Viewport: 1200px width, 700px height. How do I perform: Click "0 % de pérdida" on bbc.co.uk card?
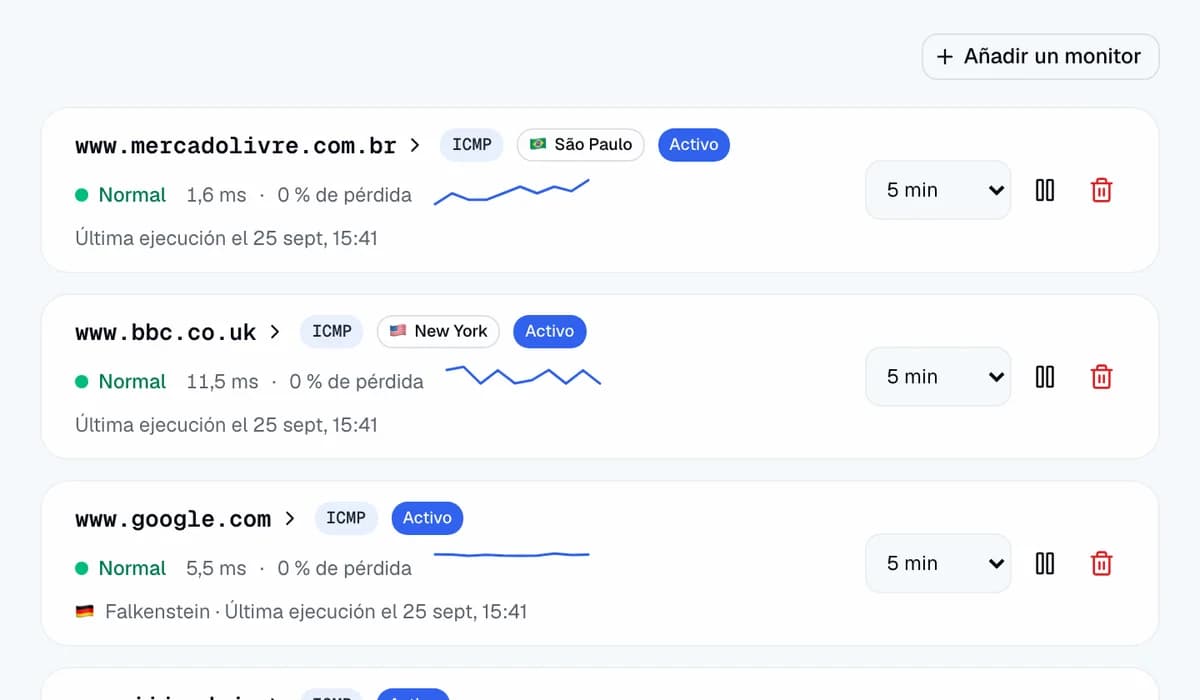click(x=356, y=382)
